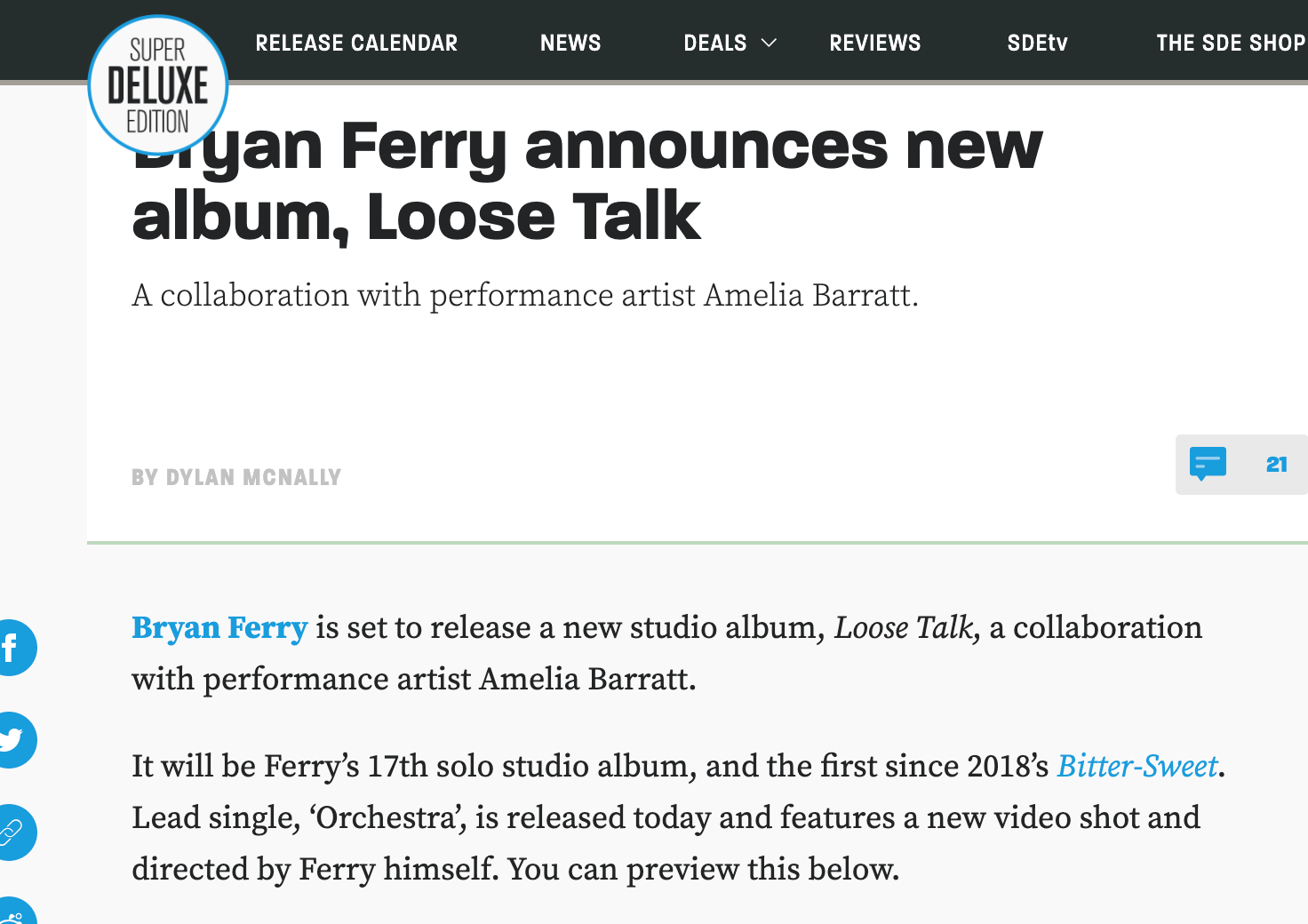Open the Release Calendar page
This screenshot has width=1308, height=924.
(356, 43)
